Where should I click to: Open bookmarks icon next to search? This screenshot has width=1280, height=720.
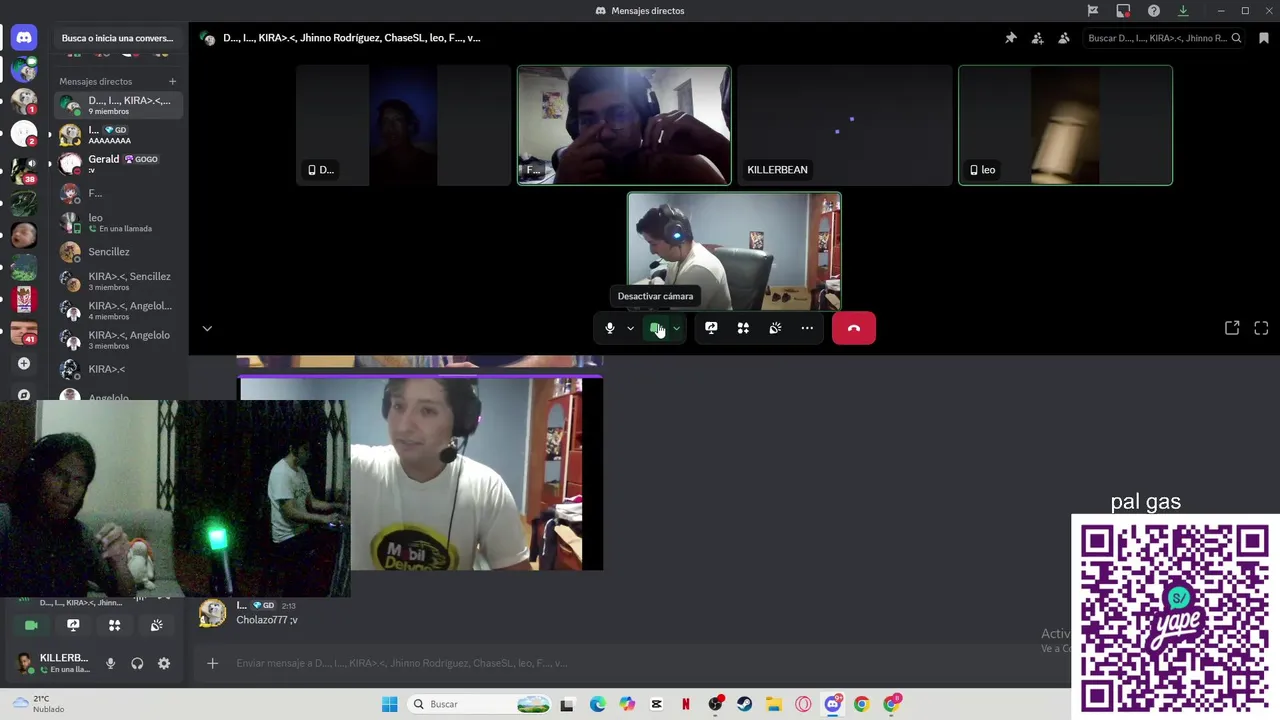pyautogui.click(x=1264, y=38)
